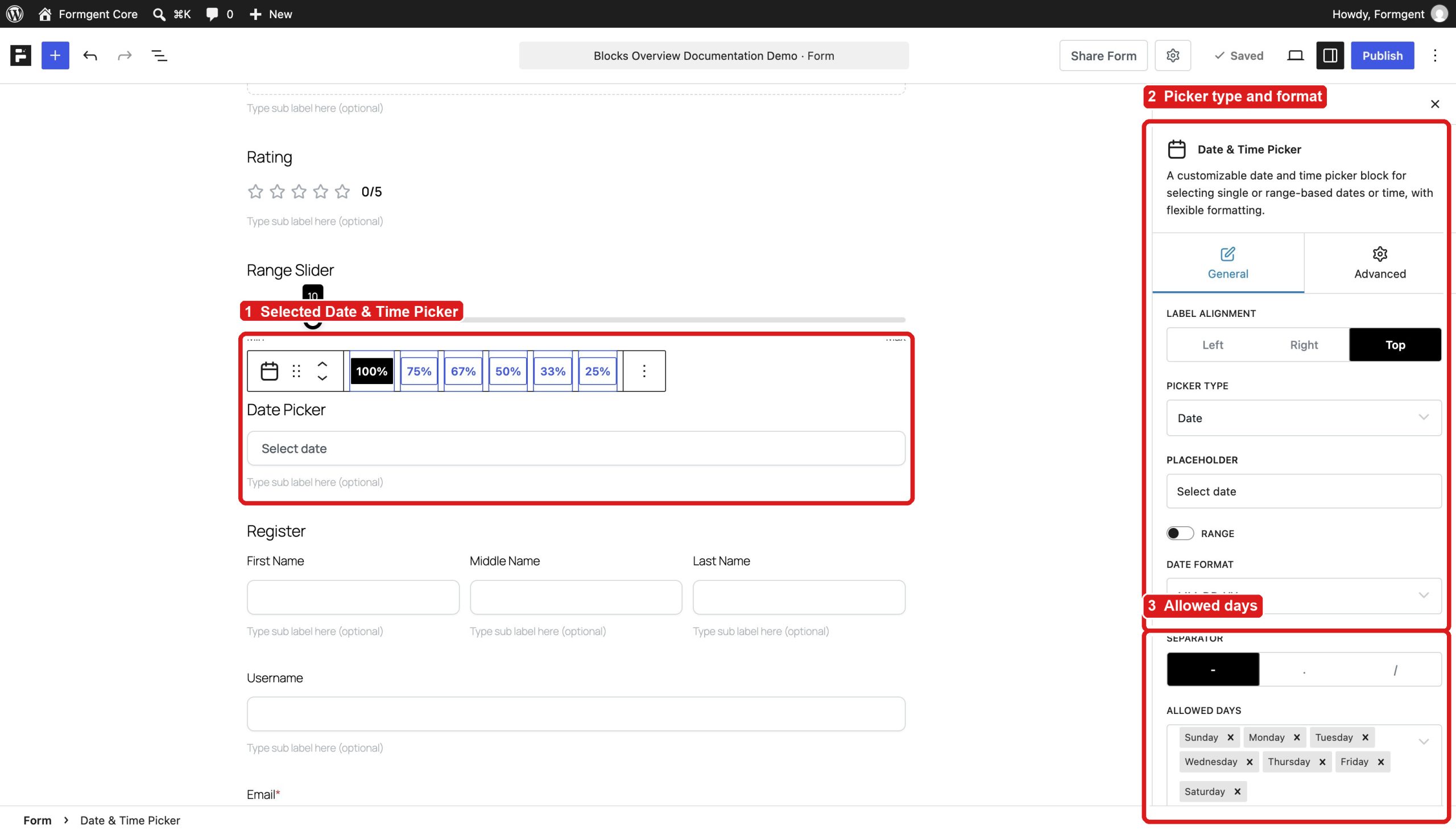
Task: Open form settings gear icon
Action: (x=1173, y=56)
